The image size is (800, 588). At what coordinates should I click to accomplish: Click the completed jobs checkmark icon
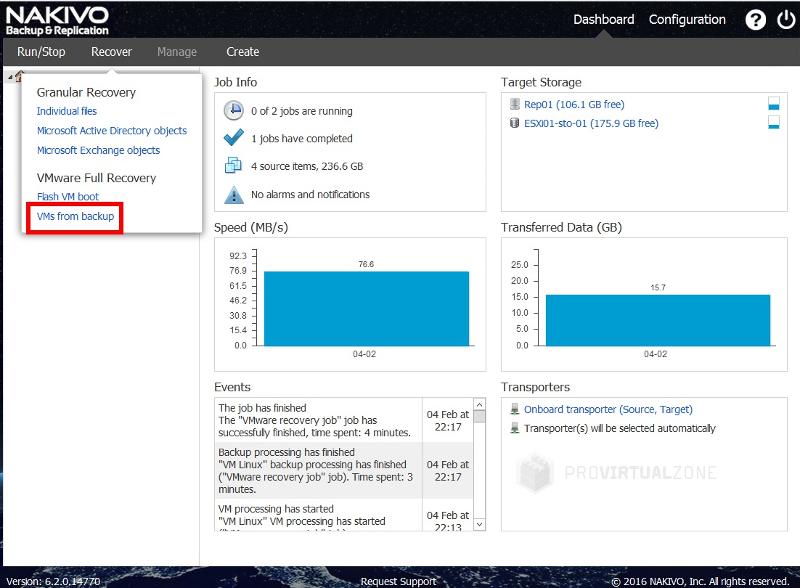[234, 138]
